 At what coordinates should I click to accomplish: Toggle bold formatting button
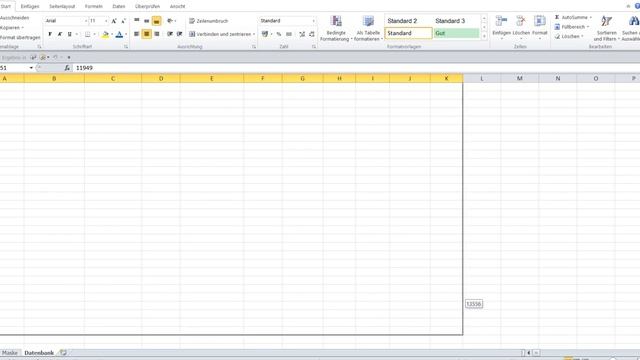[x=50, y=34]
